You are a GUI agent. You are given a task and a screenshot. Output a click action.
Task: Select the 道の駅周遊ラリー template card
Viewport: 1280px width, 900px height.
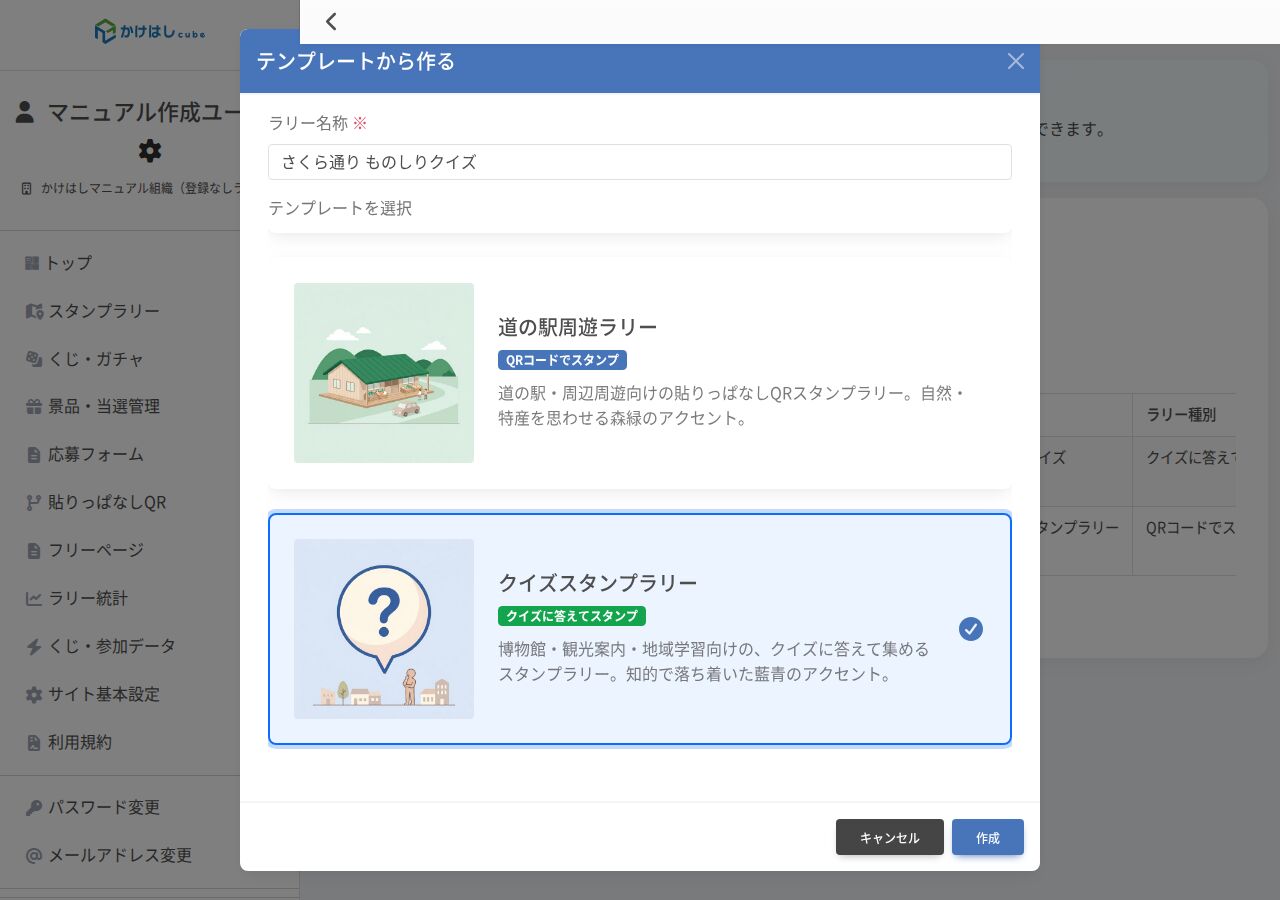640,373
